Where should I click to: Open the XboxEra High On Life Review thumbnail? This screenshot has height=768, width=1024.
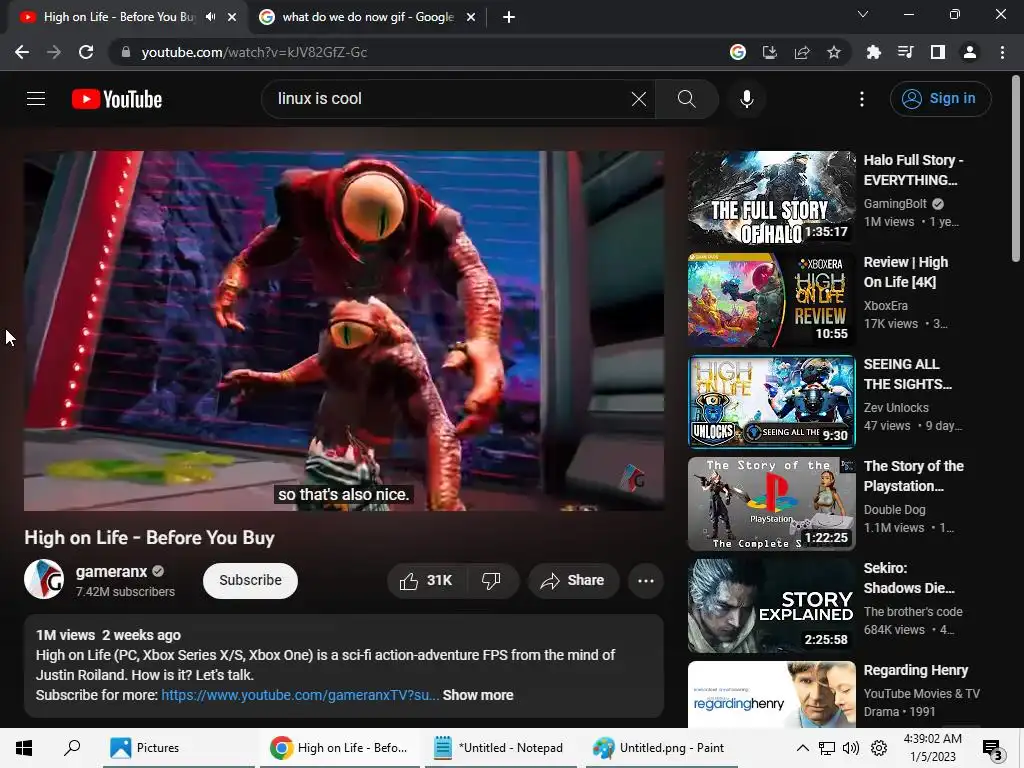(771, 300)
